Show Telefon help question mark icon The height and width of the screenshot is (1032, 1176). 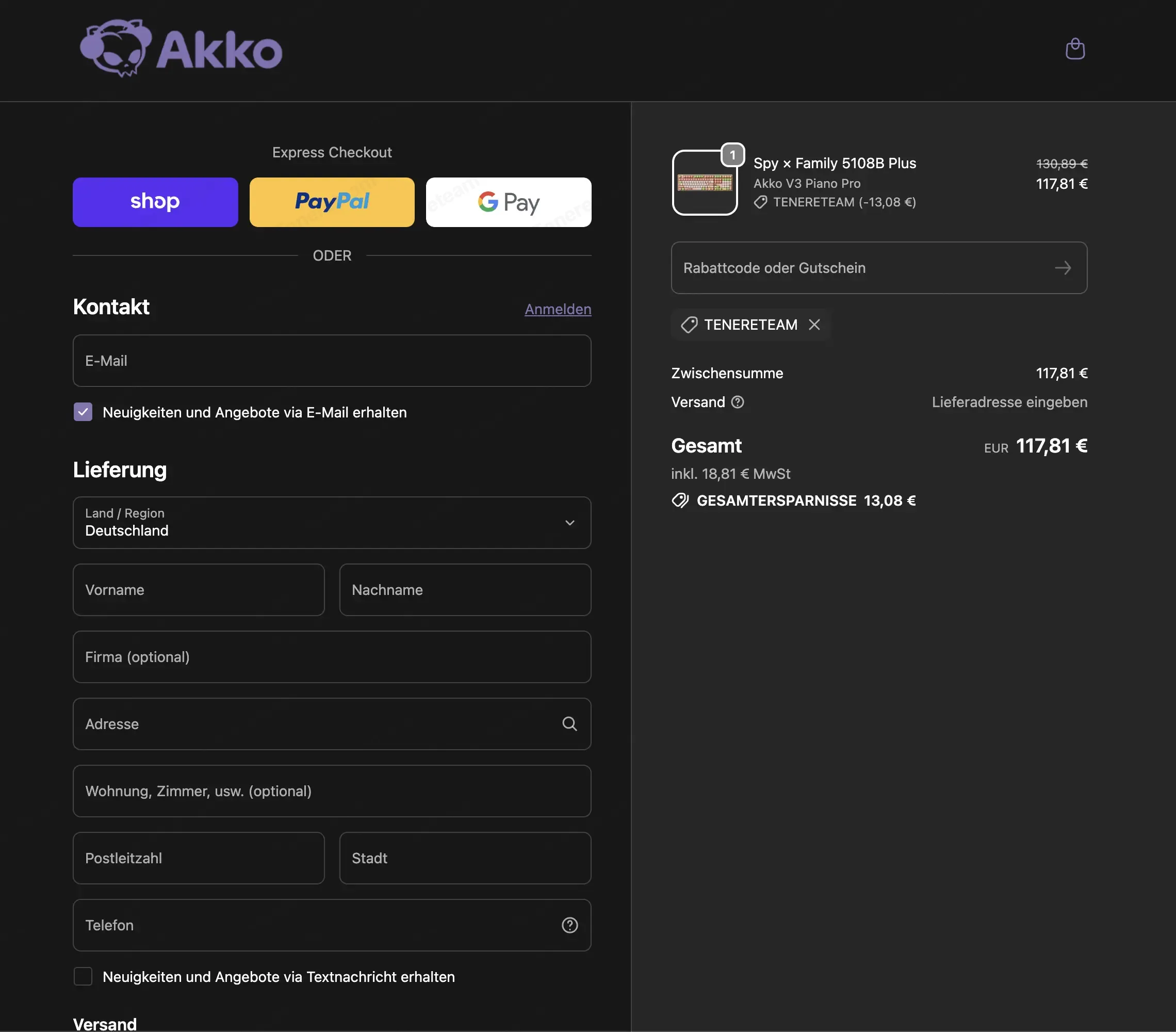[569, 925]
